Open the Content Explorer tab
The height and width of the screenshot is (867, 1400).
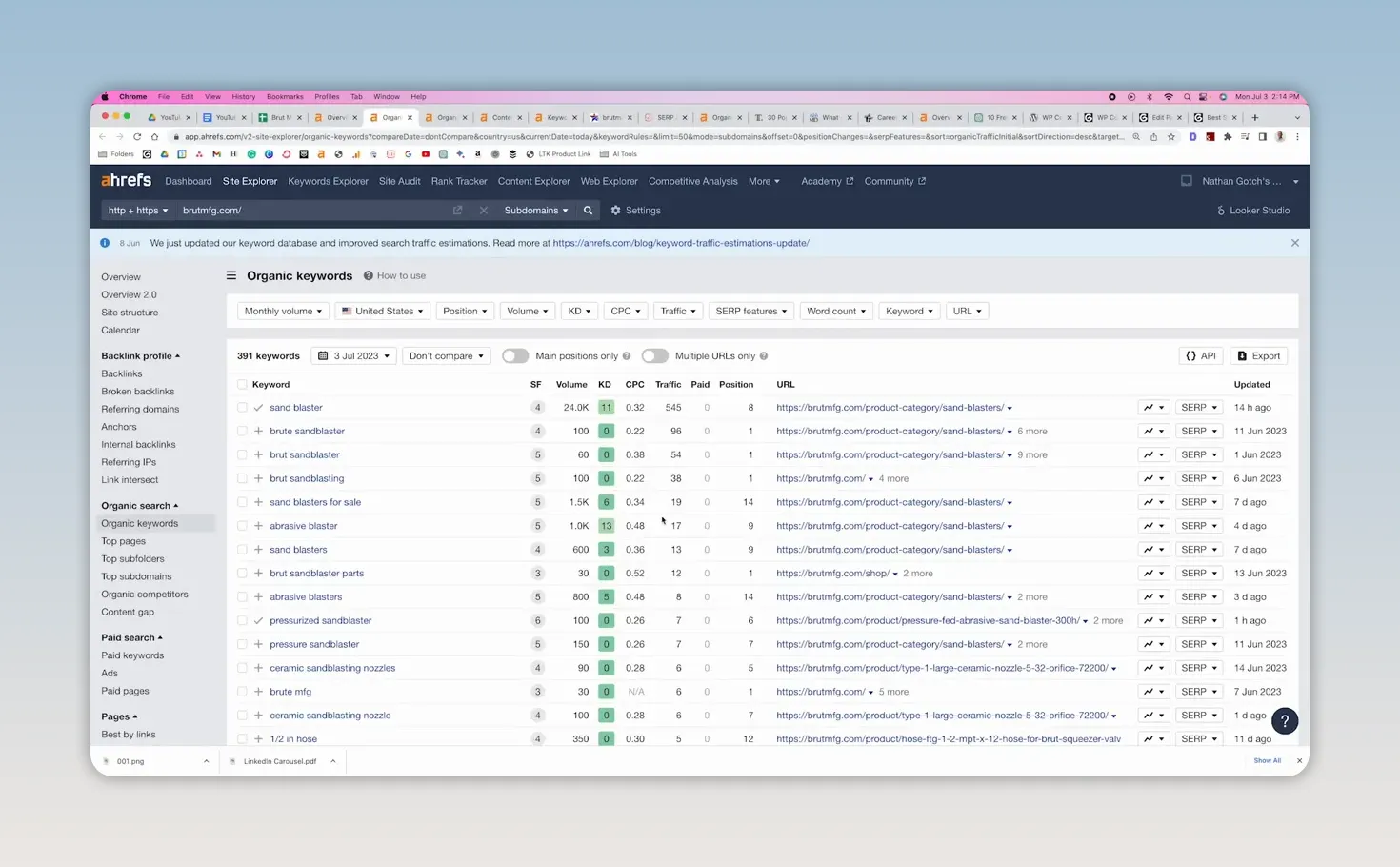(533, 181)
